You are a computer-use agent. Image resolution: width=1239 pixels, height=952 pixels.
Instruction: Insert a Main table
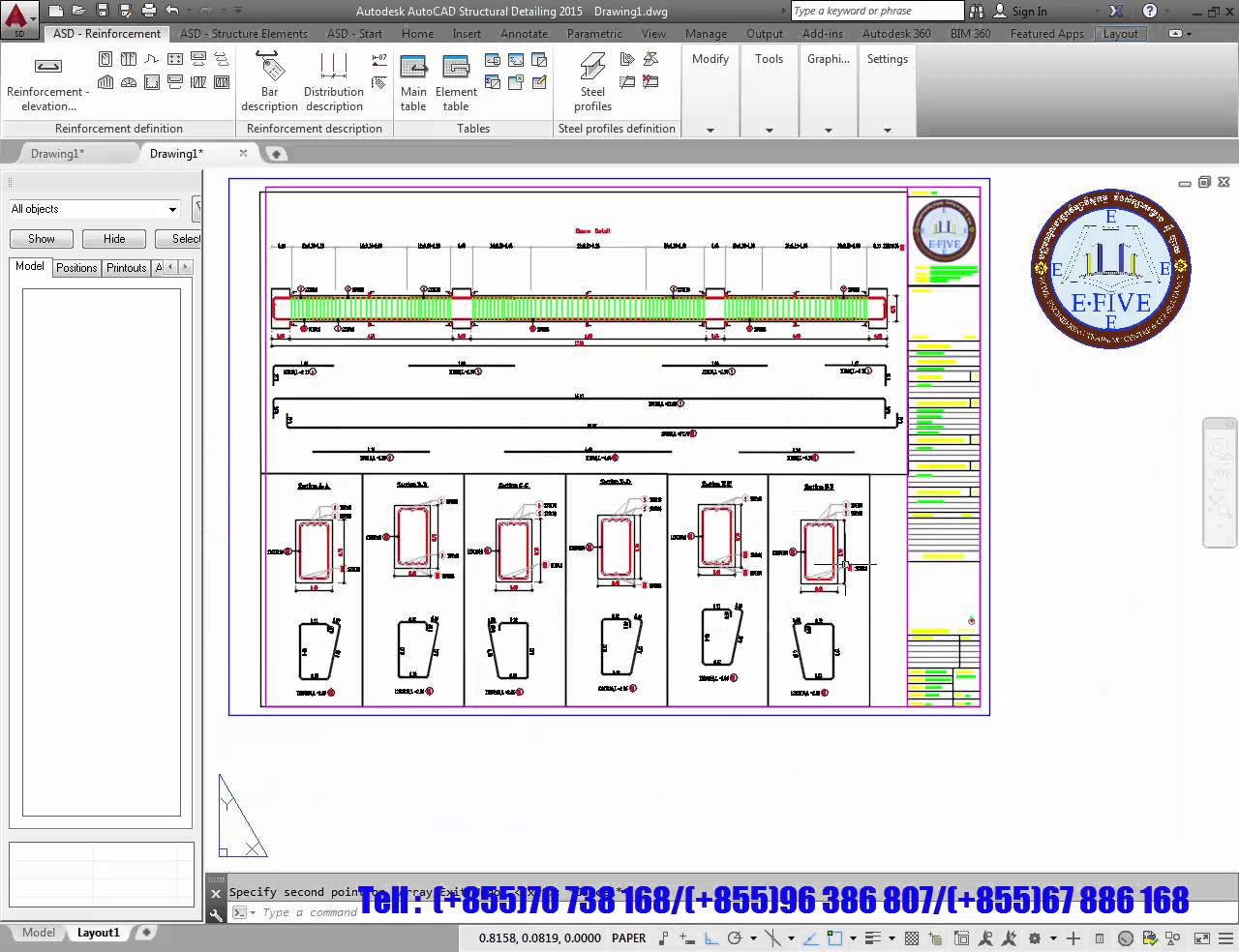(413, 81)
